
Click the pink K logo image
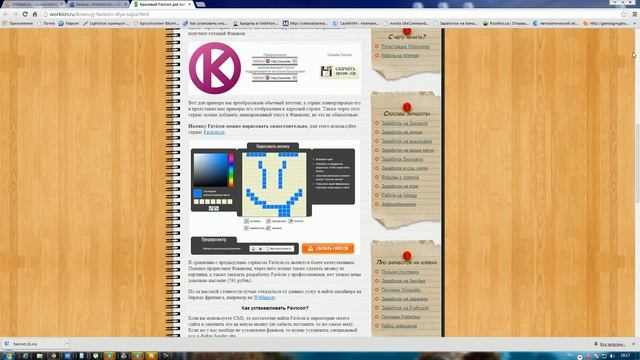215,68
